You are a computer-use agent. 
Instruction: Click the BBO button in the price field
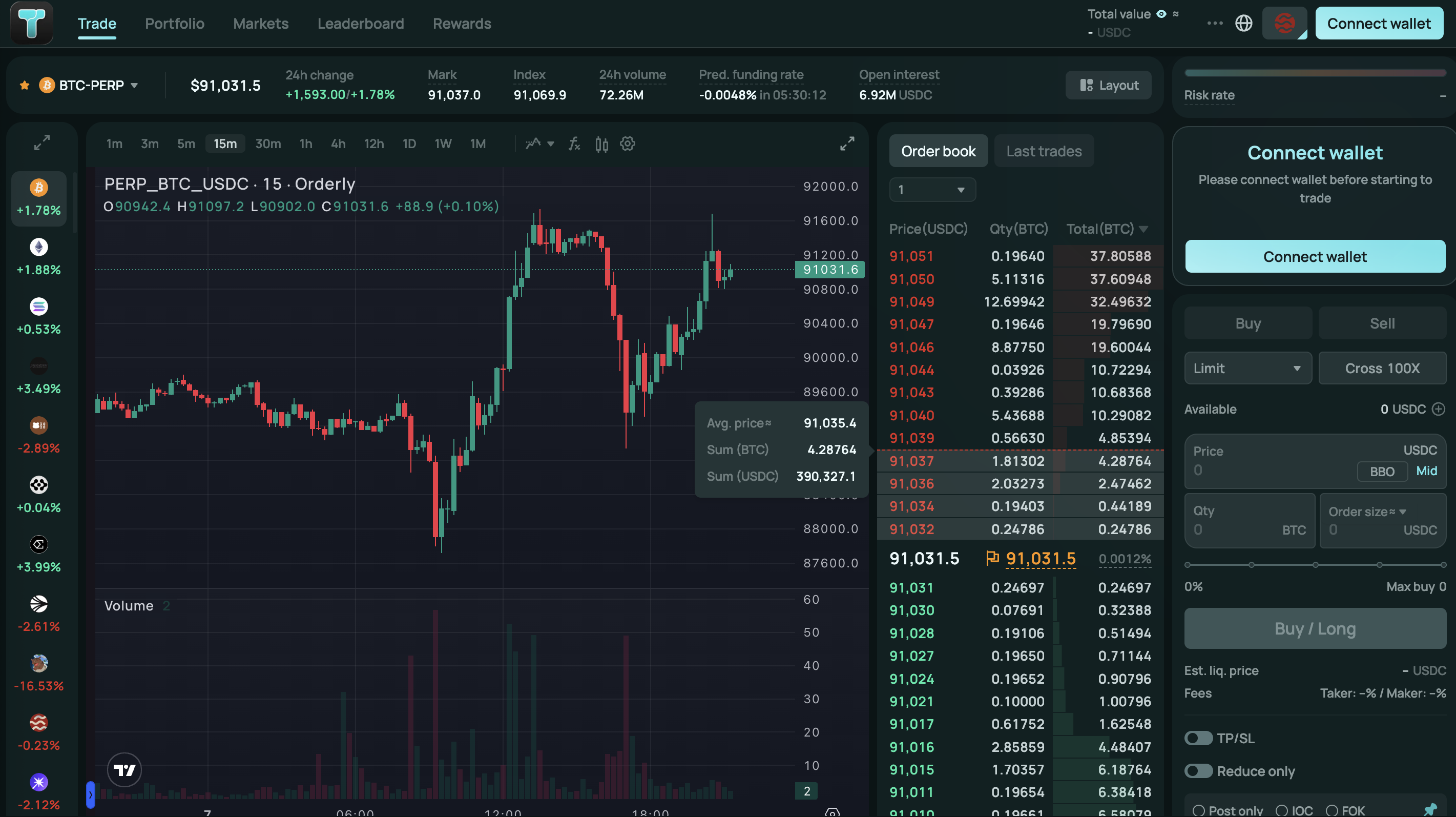pyautogui.click(x=1381, y=471)
